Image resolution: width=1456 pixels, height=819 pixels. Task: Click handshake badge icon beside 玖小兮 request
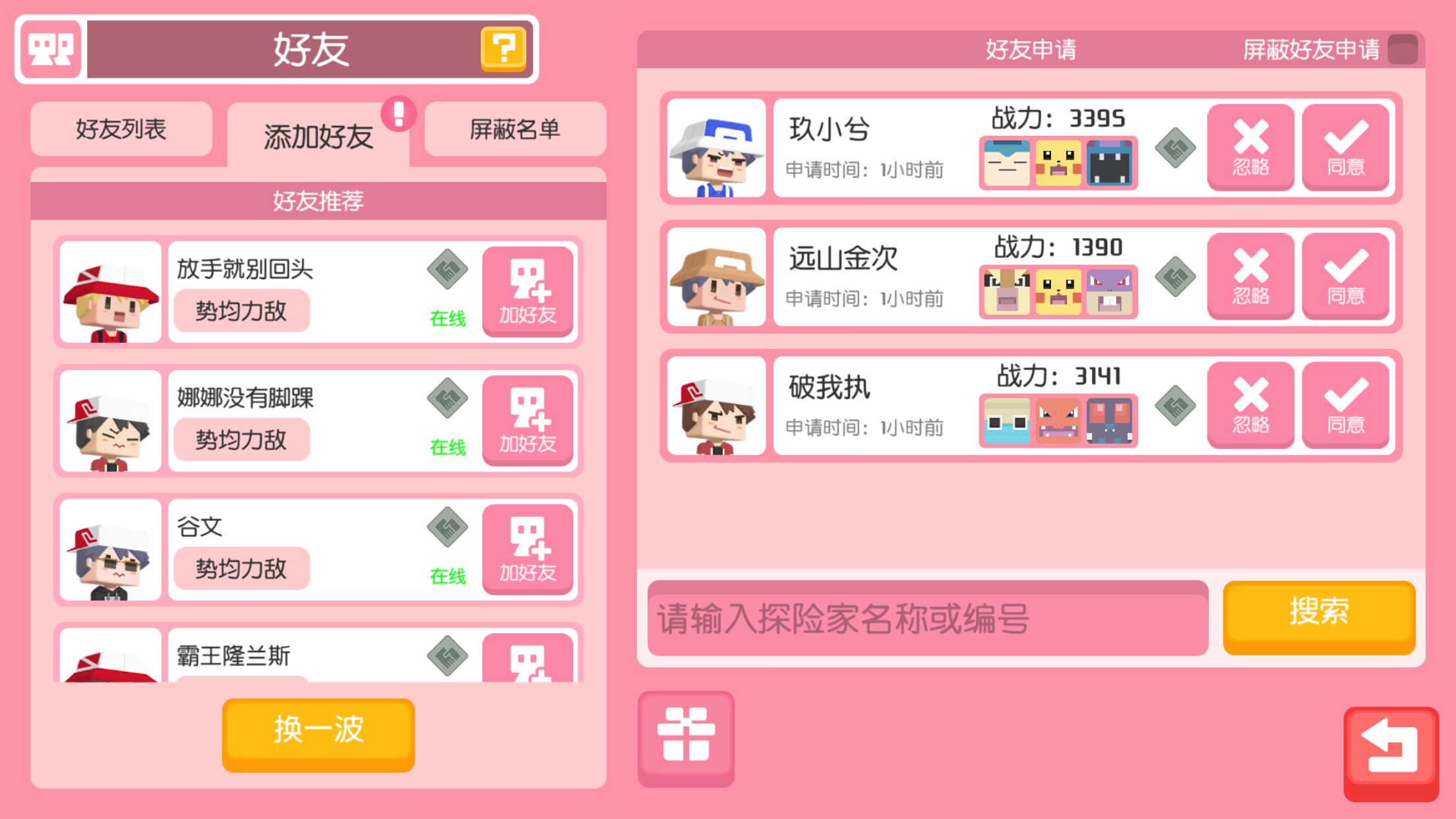click(x=1175, y=148)
